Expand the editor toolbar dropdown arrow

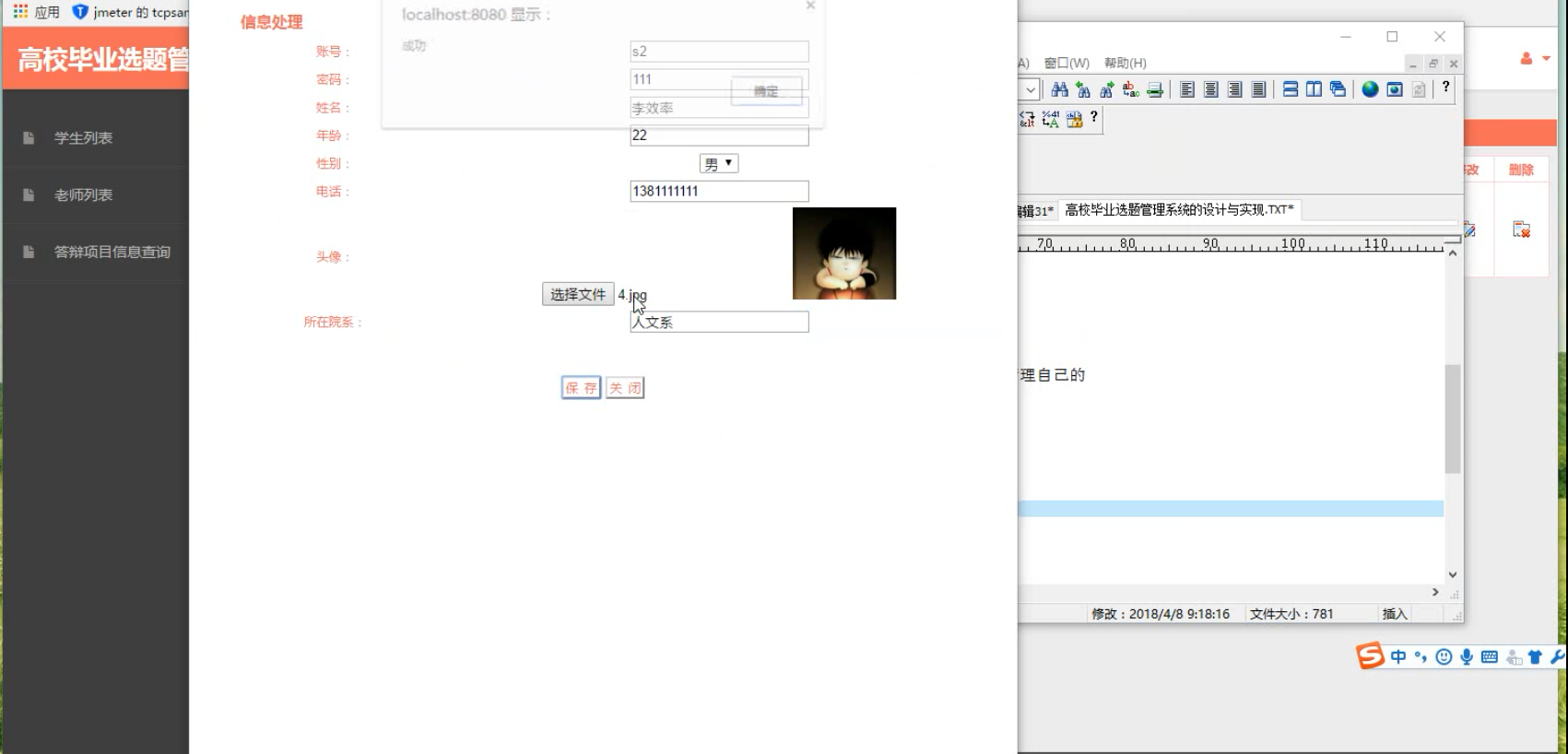tap(1031, 89)
